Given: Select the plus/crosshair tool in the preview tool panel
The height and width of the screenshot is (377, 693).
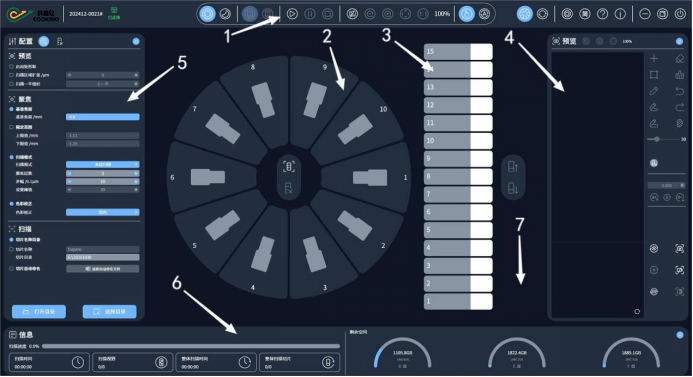Looking at the screenshot, I should pos(654,58).
